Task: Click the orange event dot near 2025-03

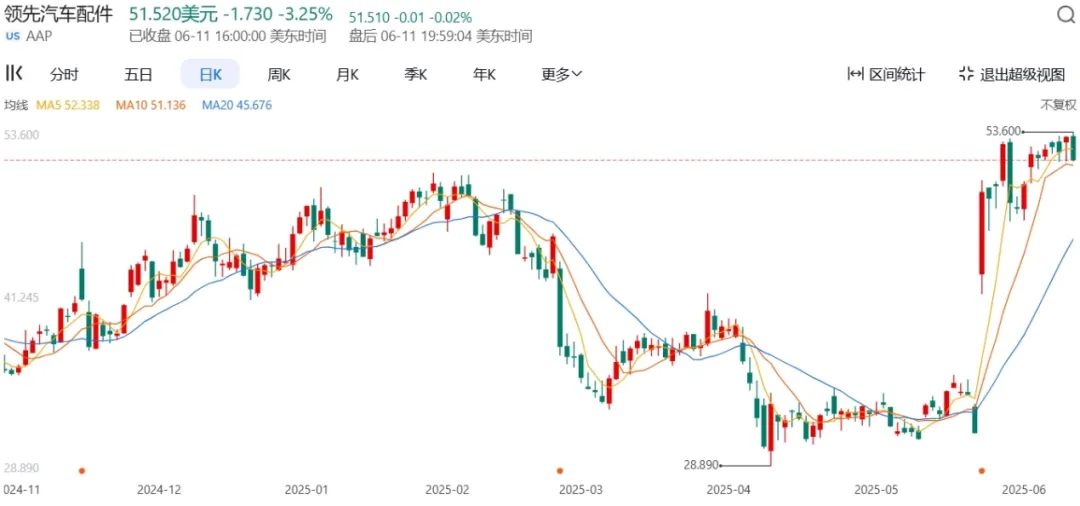Action: coord(560,470)
